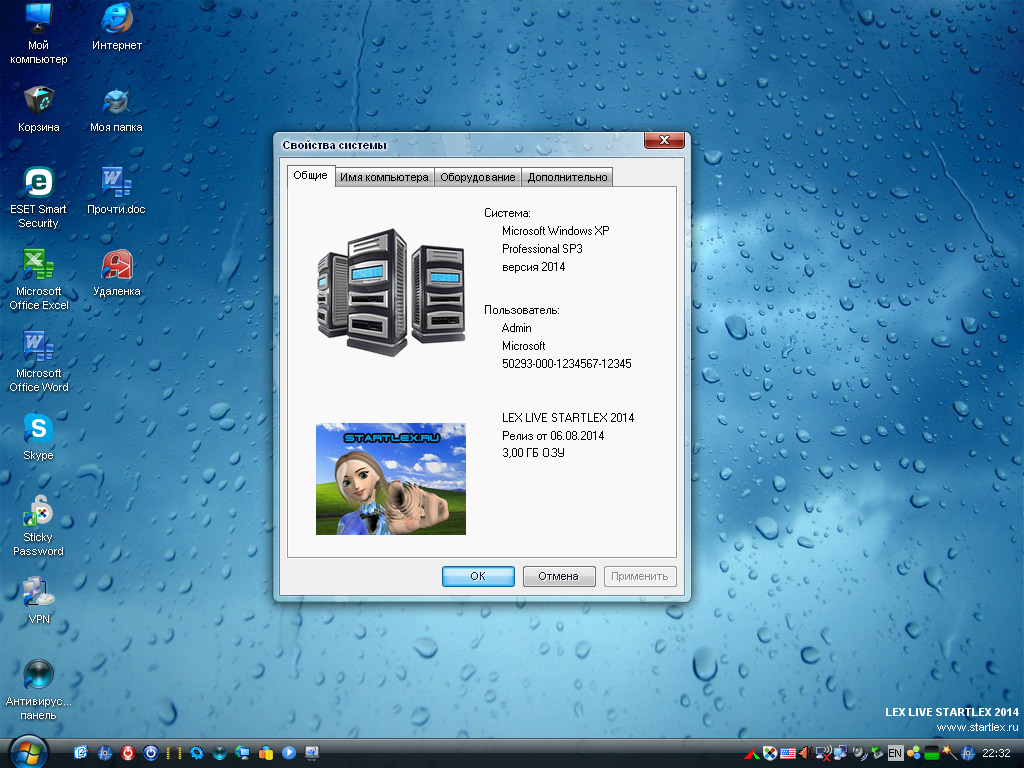
Task: Open the Интернет browser desktop icon
Action: click(x=116, y=27)
